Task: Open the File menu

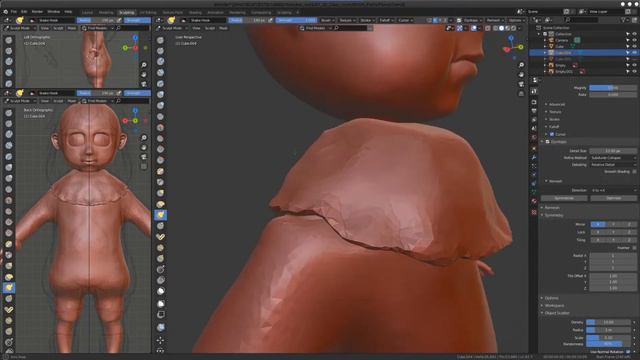Action: (x=14, y=12)
